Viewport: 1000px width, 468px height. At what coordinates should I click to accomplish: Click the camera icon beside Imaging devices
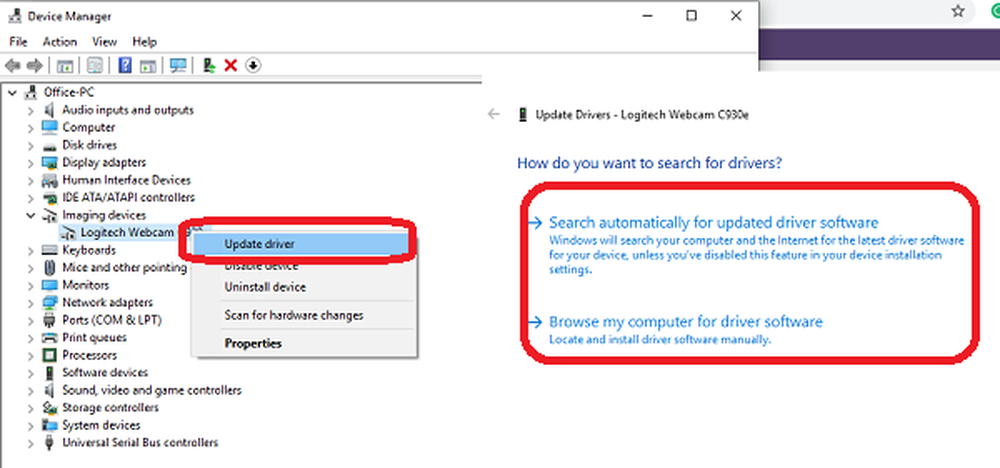[x=50, y=216]
